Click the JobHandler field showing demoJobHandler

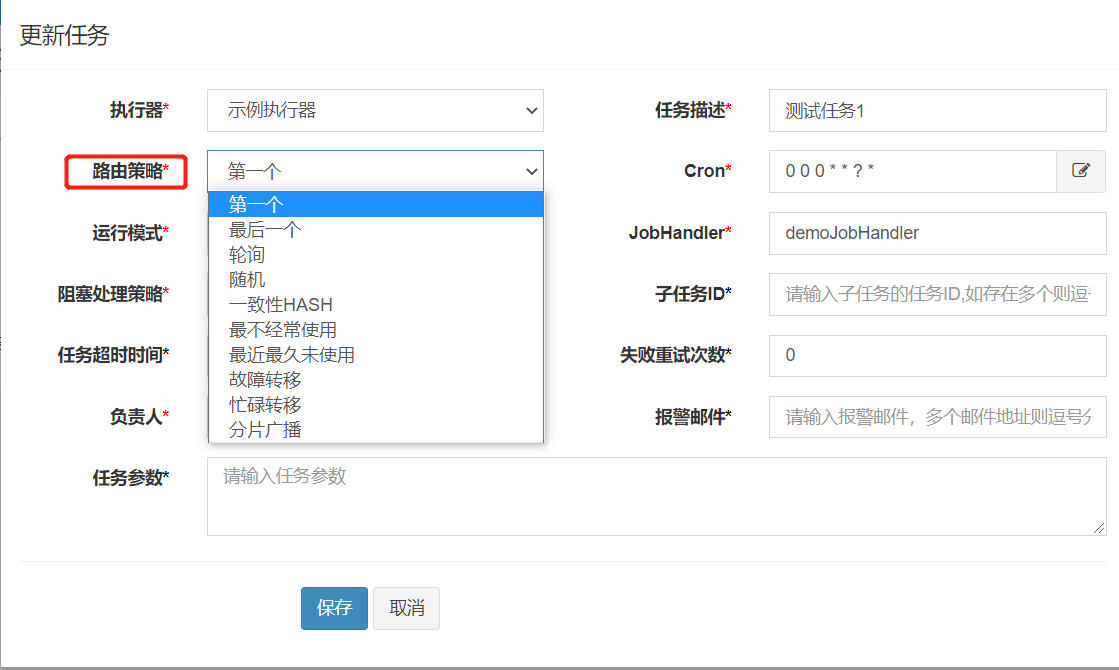click(x=936, y=234)
